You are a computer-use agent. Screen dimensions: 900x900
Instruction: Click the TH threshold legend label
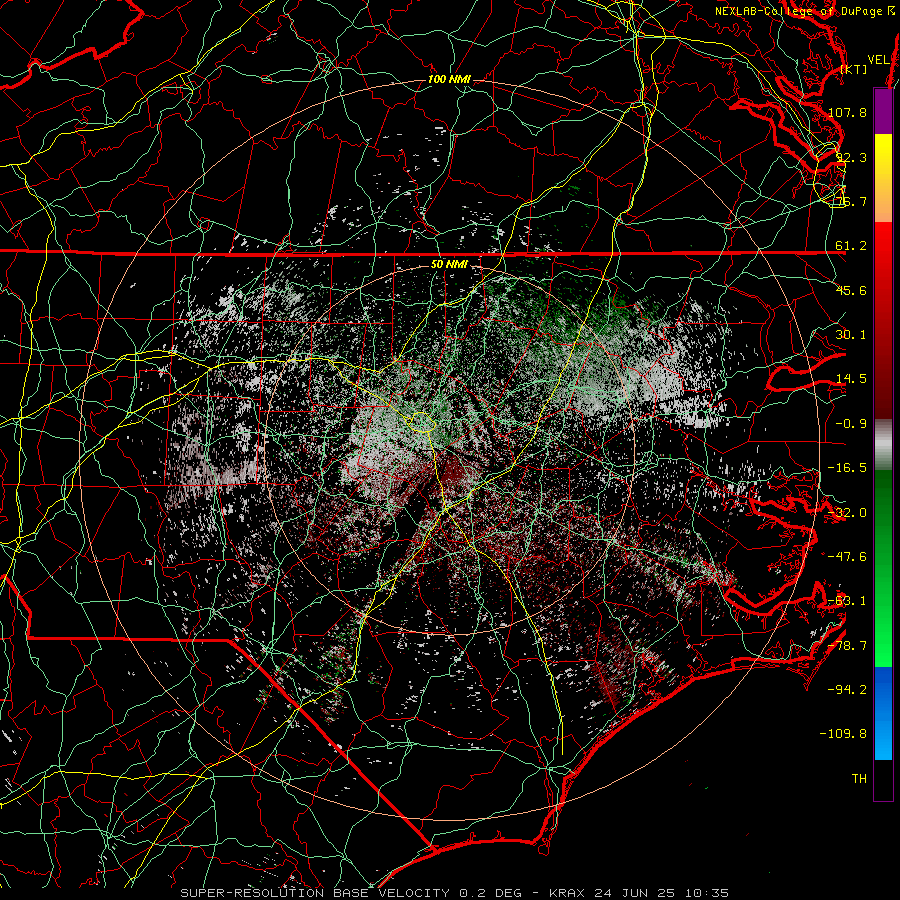coord(859,778)
